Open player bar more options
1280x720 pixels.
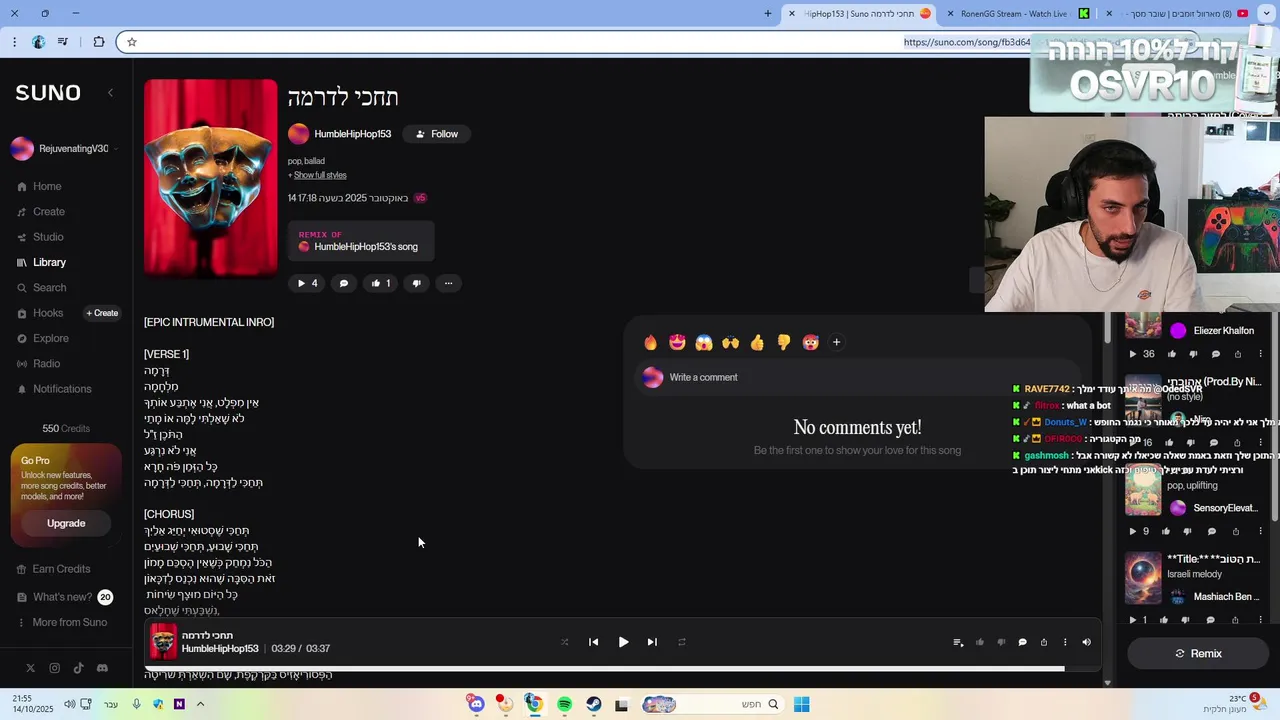[x=1065, y=642]
